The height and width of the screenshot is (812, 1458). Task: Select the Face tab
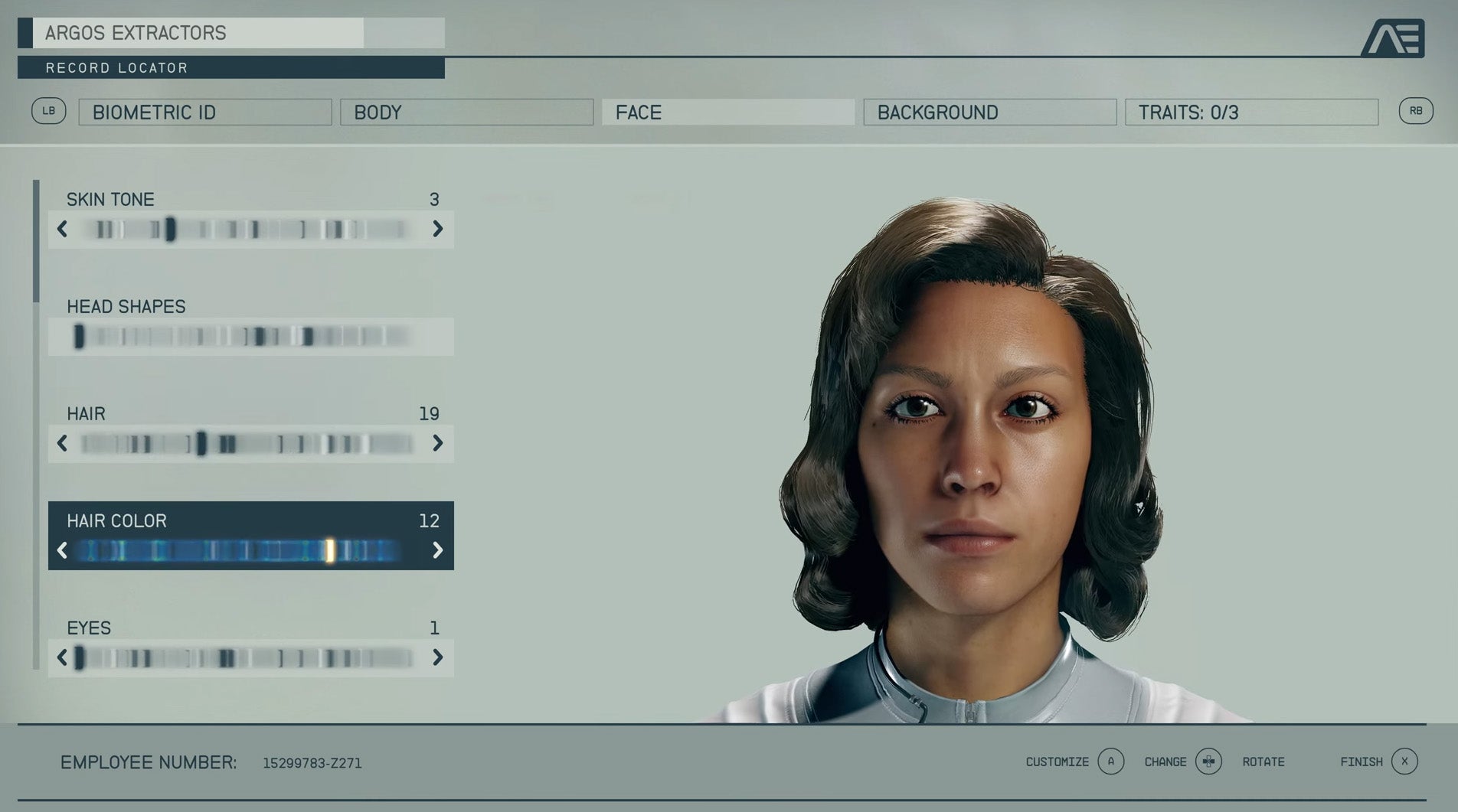728,113
